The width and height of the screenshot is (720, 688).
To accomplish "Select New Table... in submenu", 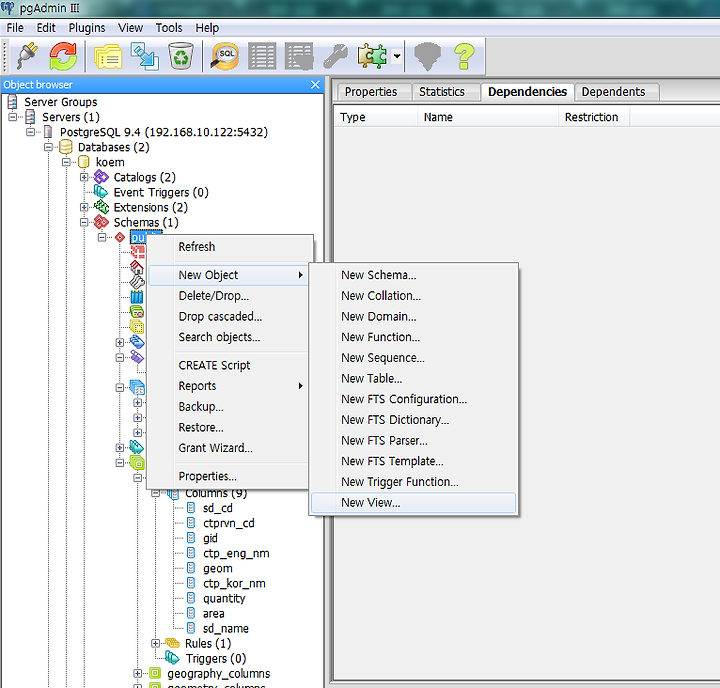I will click(x=413, y=379).
